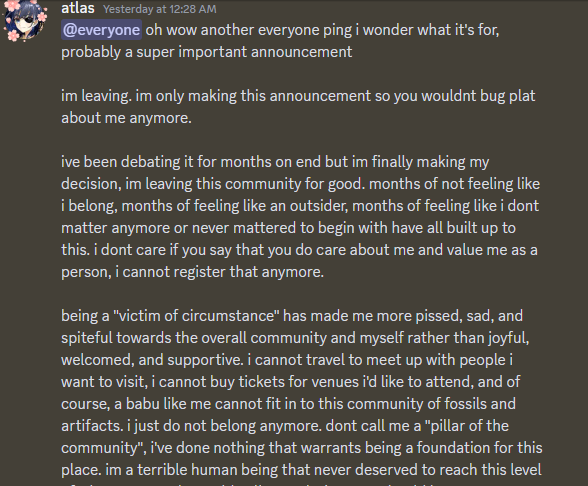Click the @everyone mention tag

[x=101, y=30]
